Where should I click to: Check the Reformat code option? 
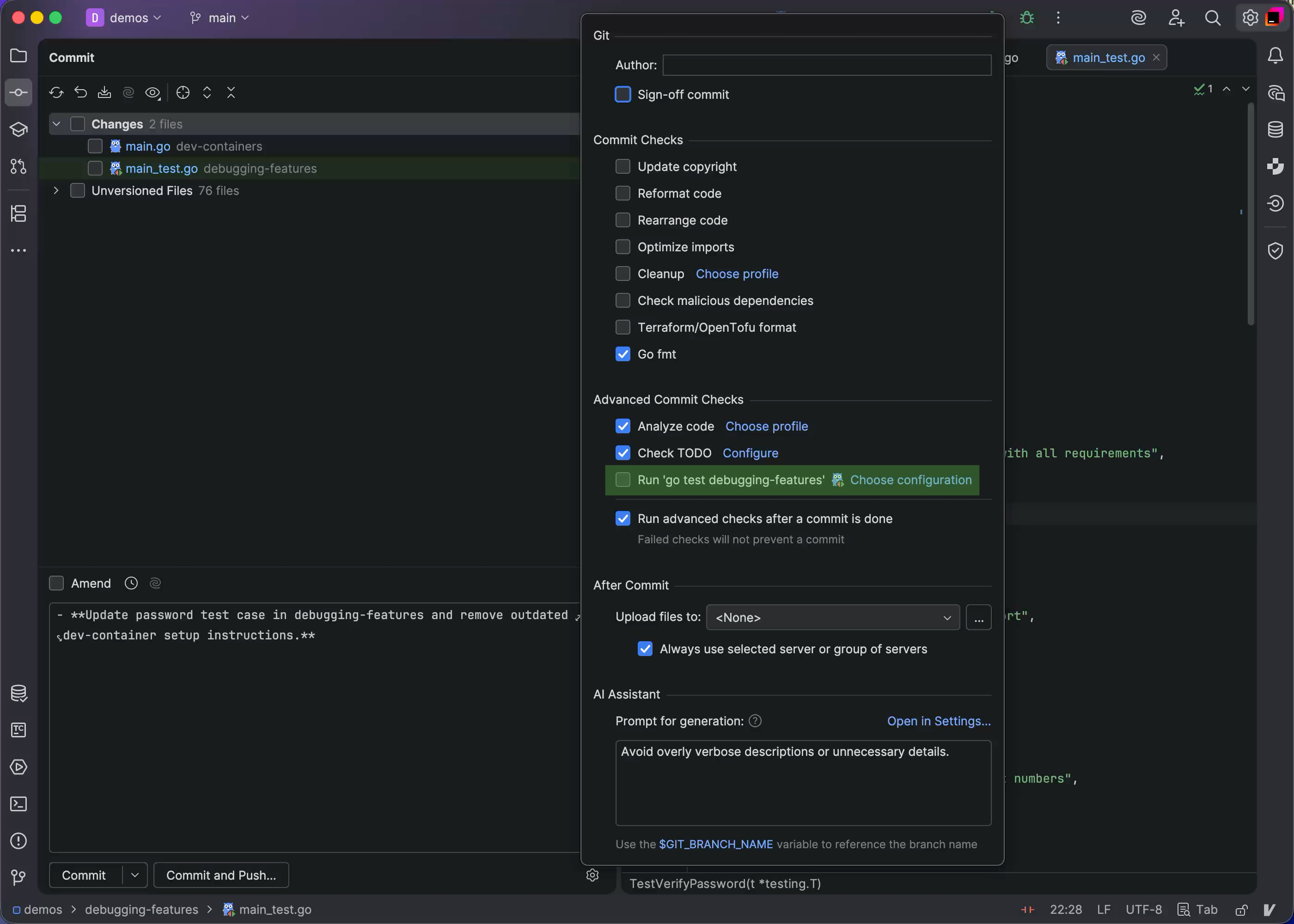[x=623, y=194]
